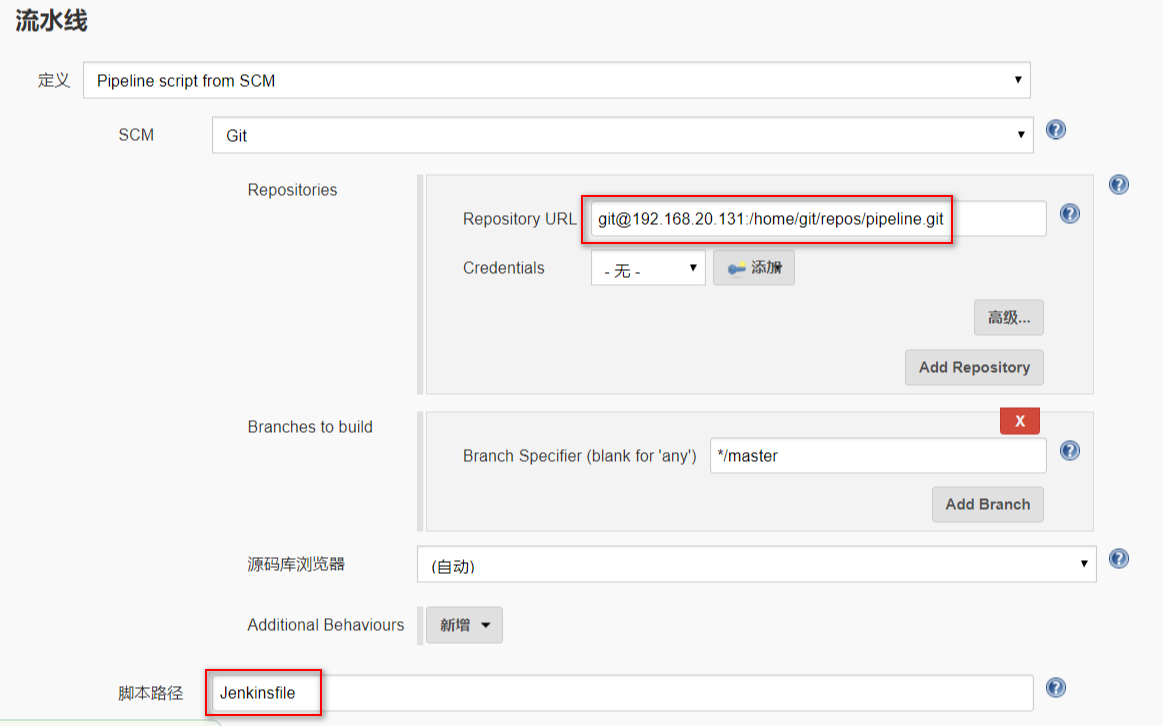
Task: Click the 高级... button
Action: [x=1008, y=318]
